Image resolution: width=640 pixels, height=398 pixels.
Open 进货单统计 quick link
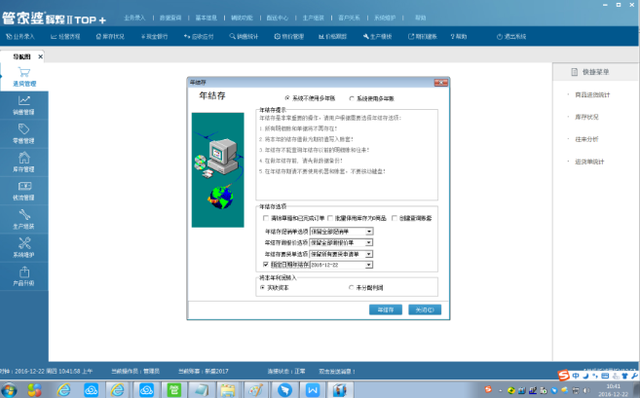point(589,162)
